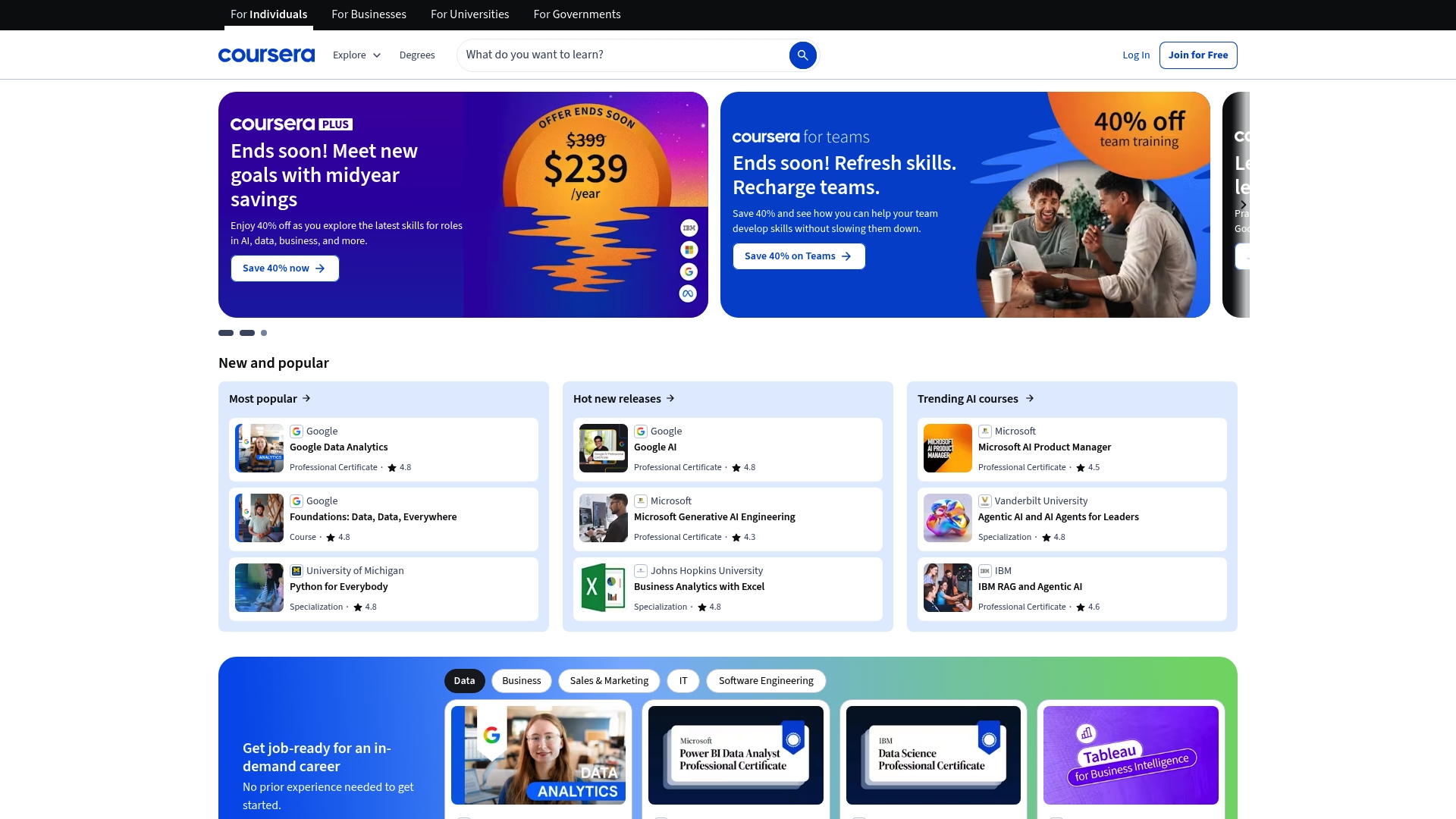The width and height of the screenshot is (1456, 819).
Task: Expand the Explore dropdown menu
Action: click(356, 55)
